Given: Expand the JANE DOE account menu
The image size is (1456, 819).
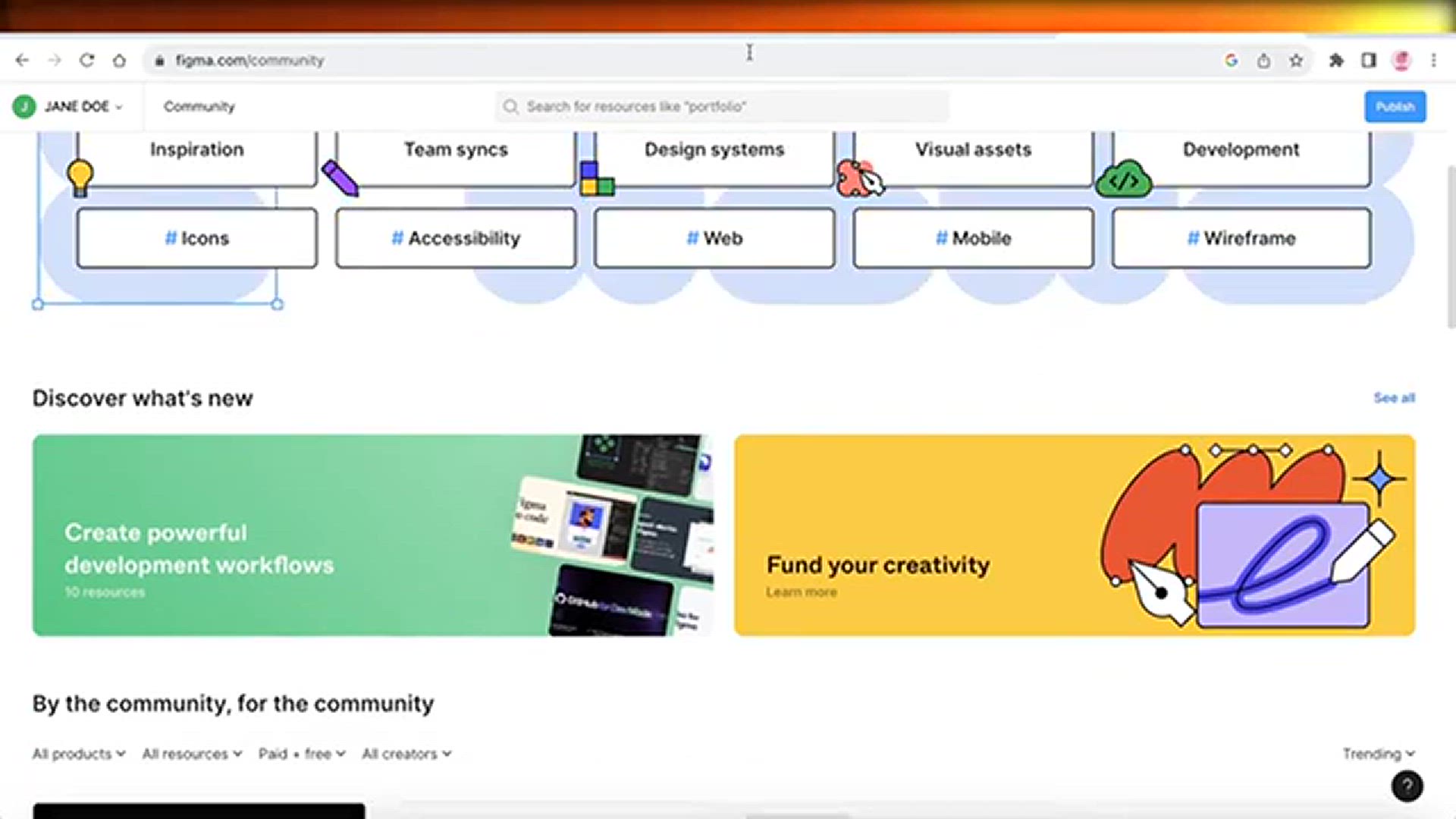Looking at the screenshot, I should (x=76, y=107).
